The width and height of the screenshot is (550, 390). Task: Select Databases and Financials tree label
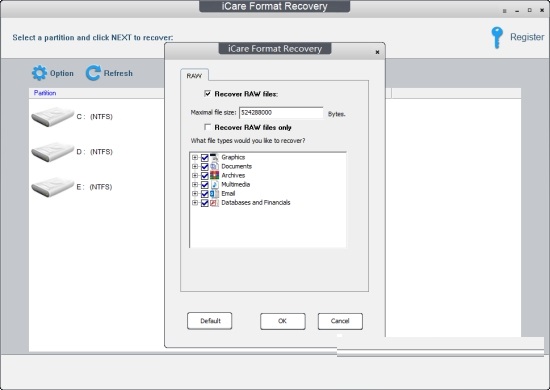(256, 203)
